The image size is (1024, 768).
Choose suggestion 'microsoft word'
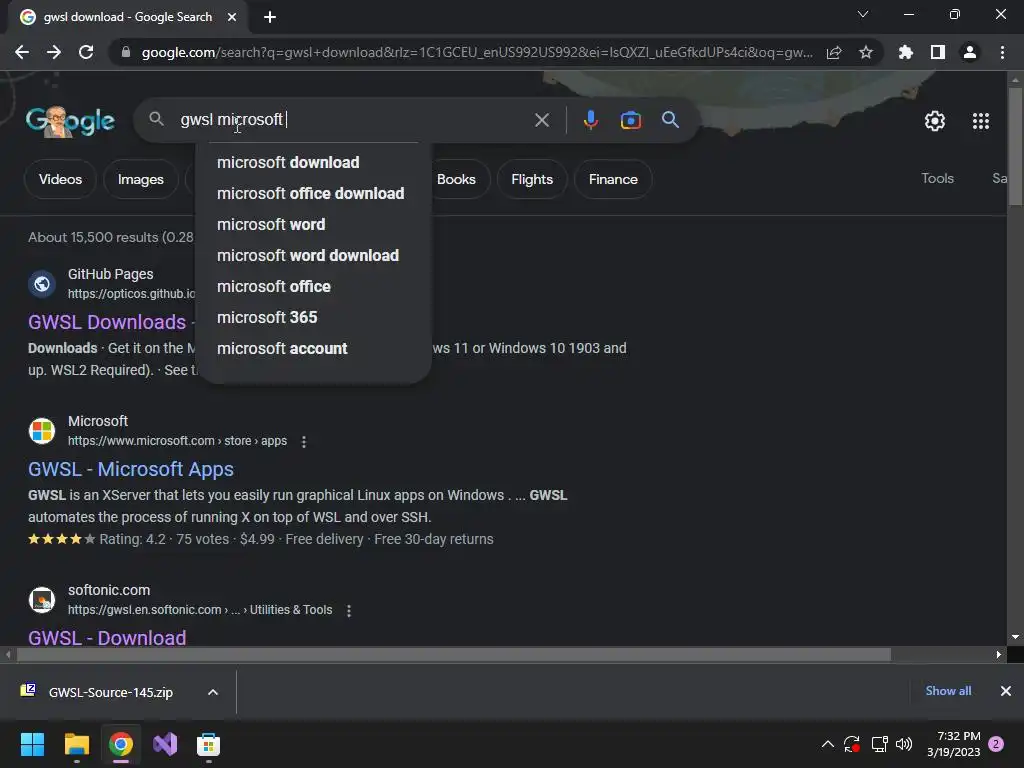coord(271,224)
